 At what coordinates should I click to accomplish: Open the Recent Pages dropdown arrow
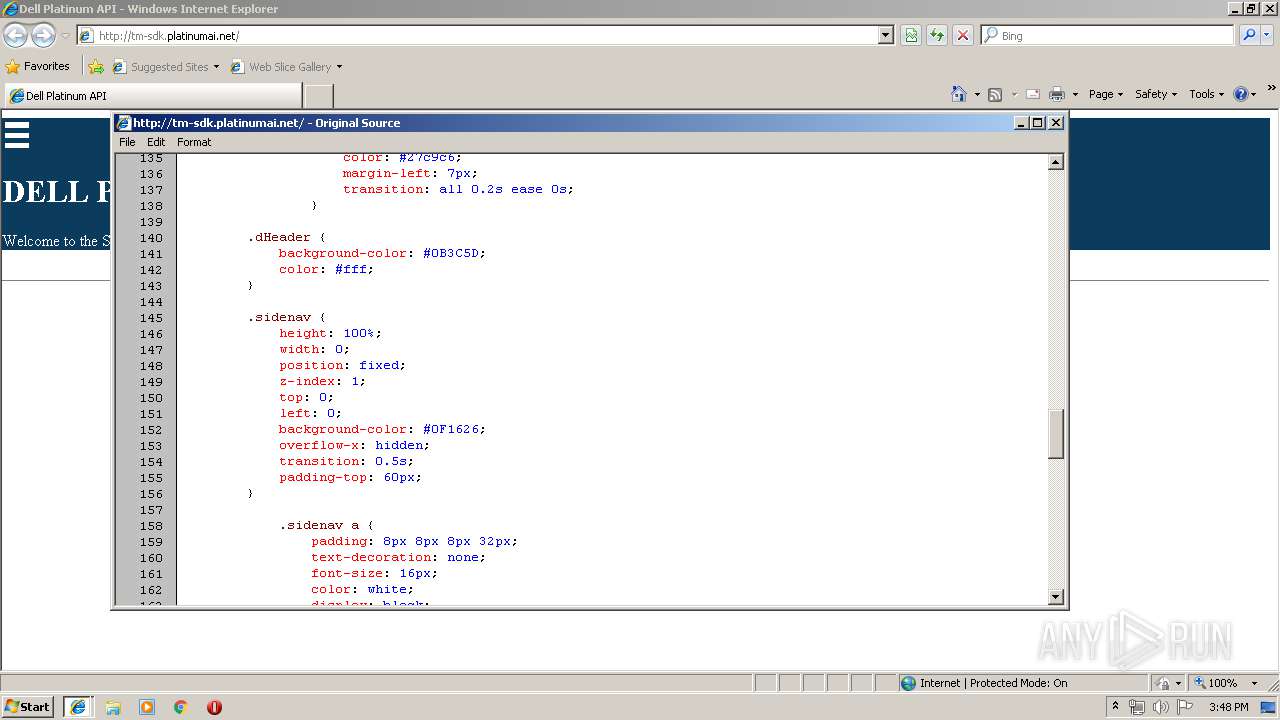coord(65,36)
